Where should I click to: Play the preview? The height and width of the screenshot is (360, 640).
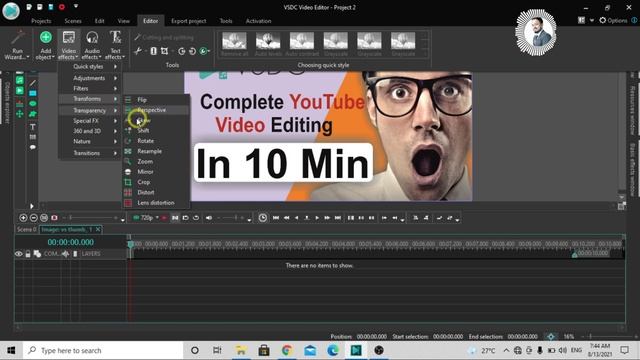click(317, 218)
